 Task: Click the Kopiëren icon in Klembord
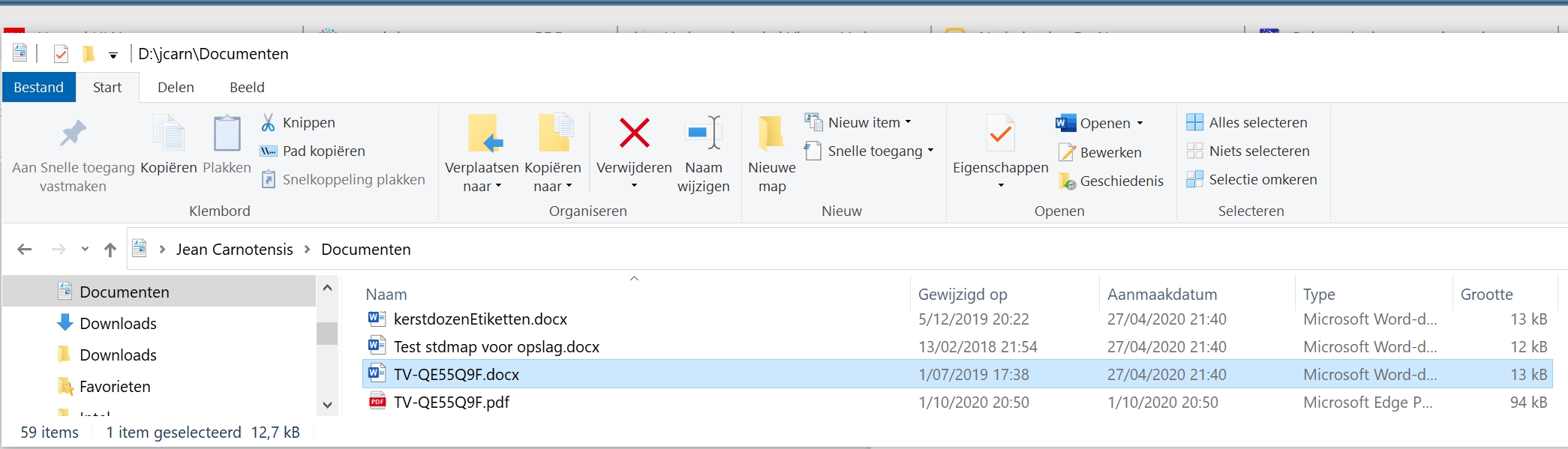pyautogui.click(x=169, y=135)
